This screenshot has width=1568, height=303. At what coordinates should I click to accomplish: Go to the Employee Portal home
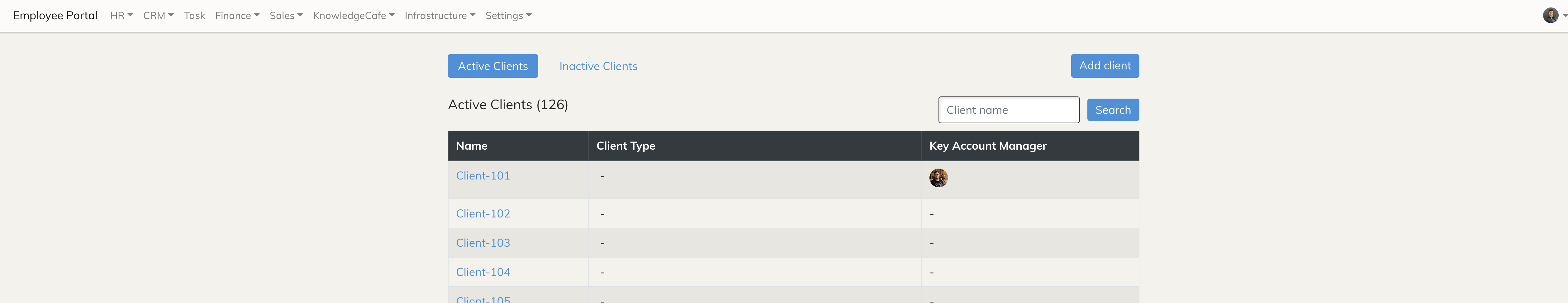point(55,15)
